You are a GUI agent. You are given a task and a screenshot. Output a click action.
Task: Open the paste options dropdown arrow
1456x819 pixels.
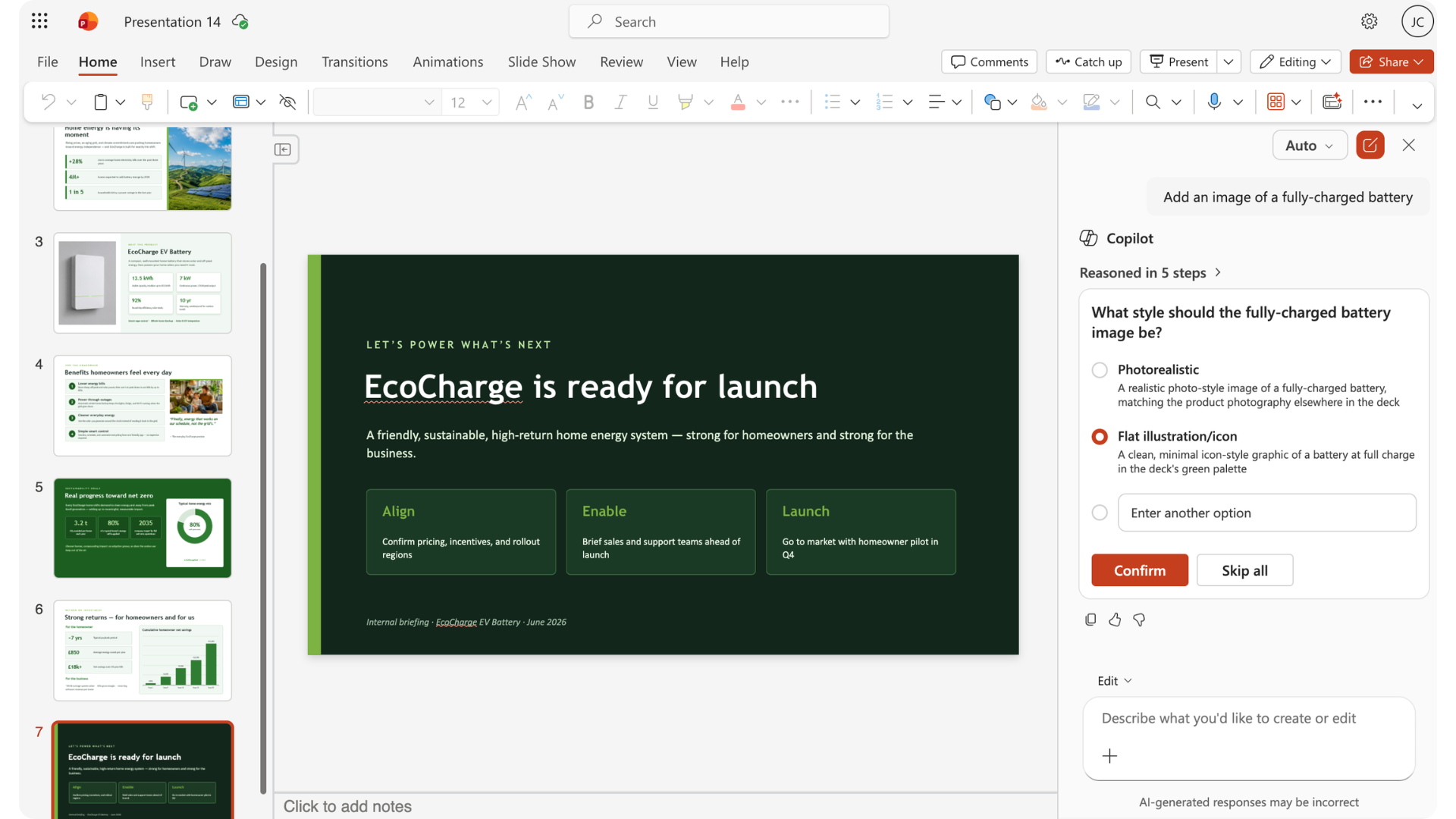120,102
